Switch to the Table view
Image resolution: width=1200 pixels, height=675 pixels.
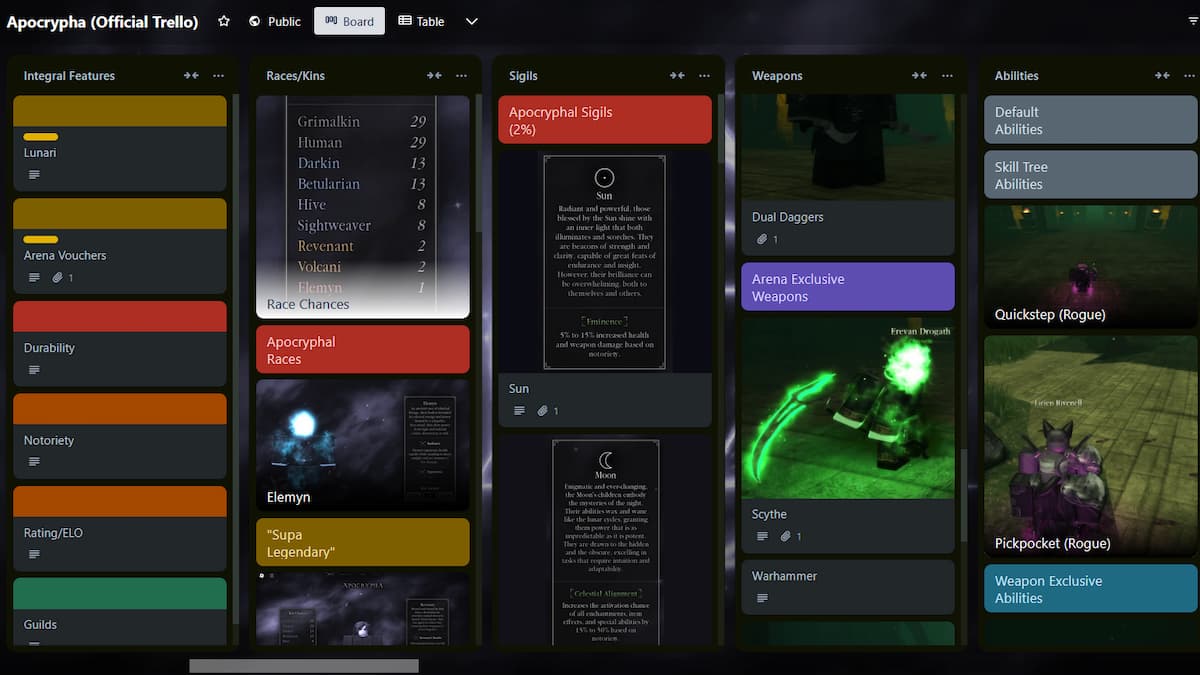tap(421, 21)
